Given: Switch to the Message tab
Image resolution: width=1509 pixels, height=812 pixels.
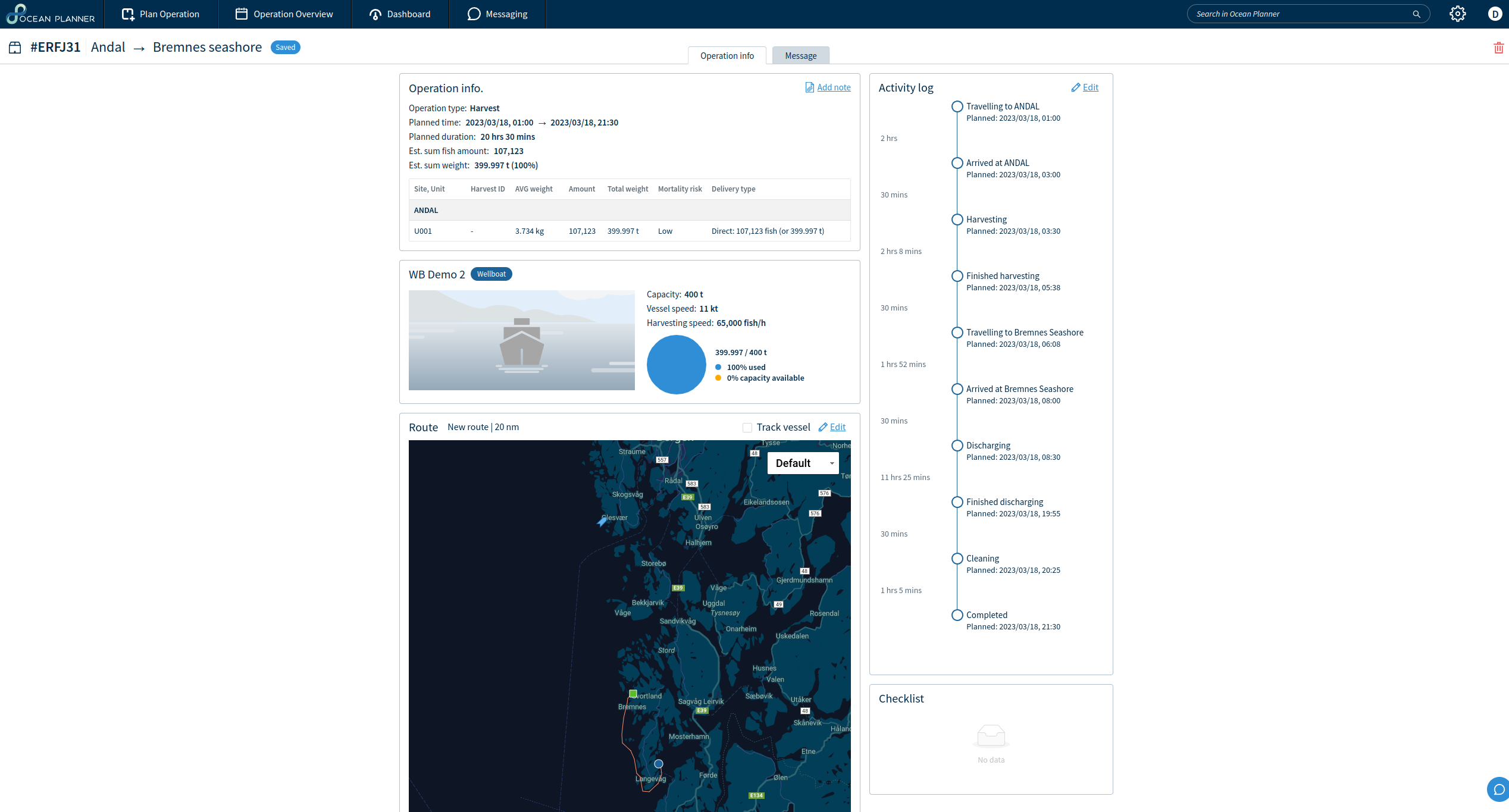Looking at the screenshot, I should [800, 55].
